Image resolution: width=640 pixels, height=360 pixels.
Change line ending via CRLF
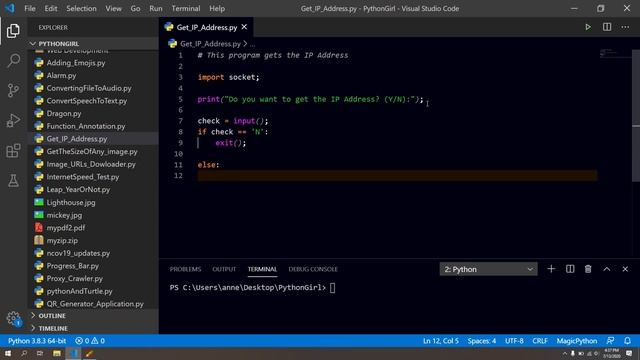pyautogui.click(x=540, y=340)
